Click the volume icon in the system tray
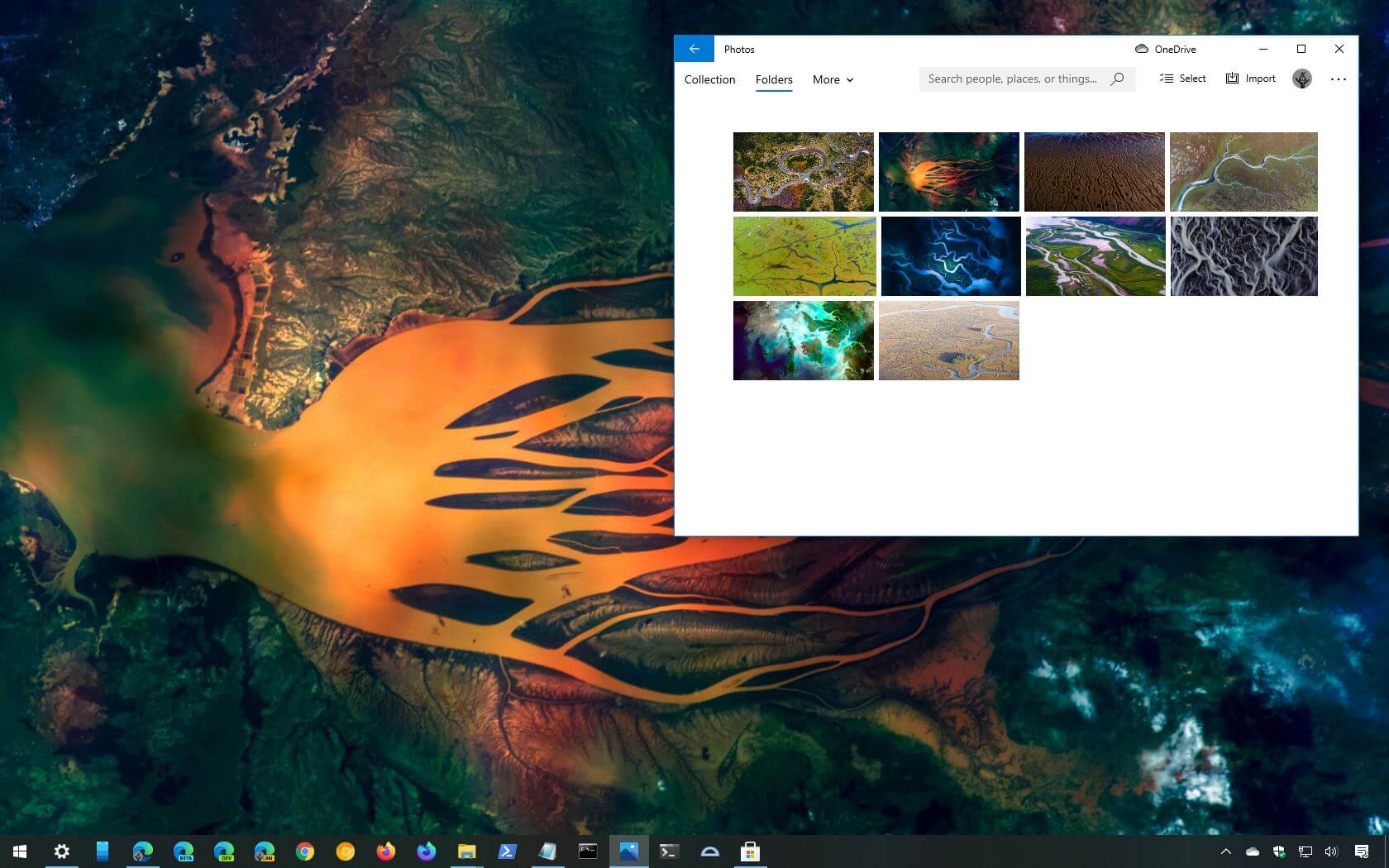Viewport: 1389px width, 868px height. coord(1330,851)
